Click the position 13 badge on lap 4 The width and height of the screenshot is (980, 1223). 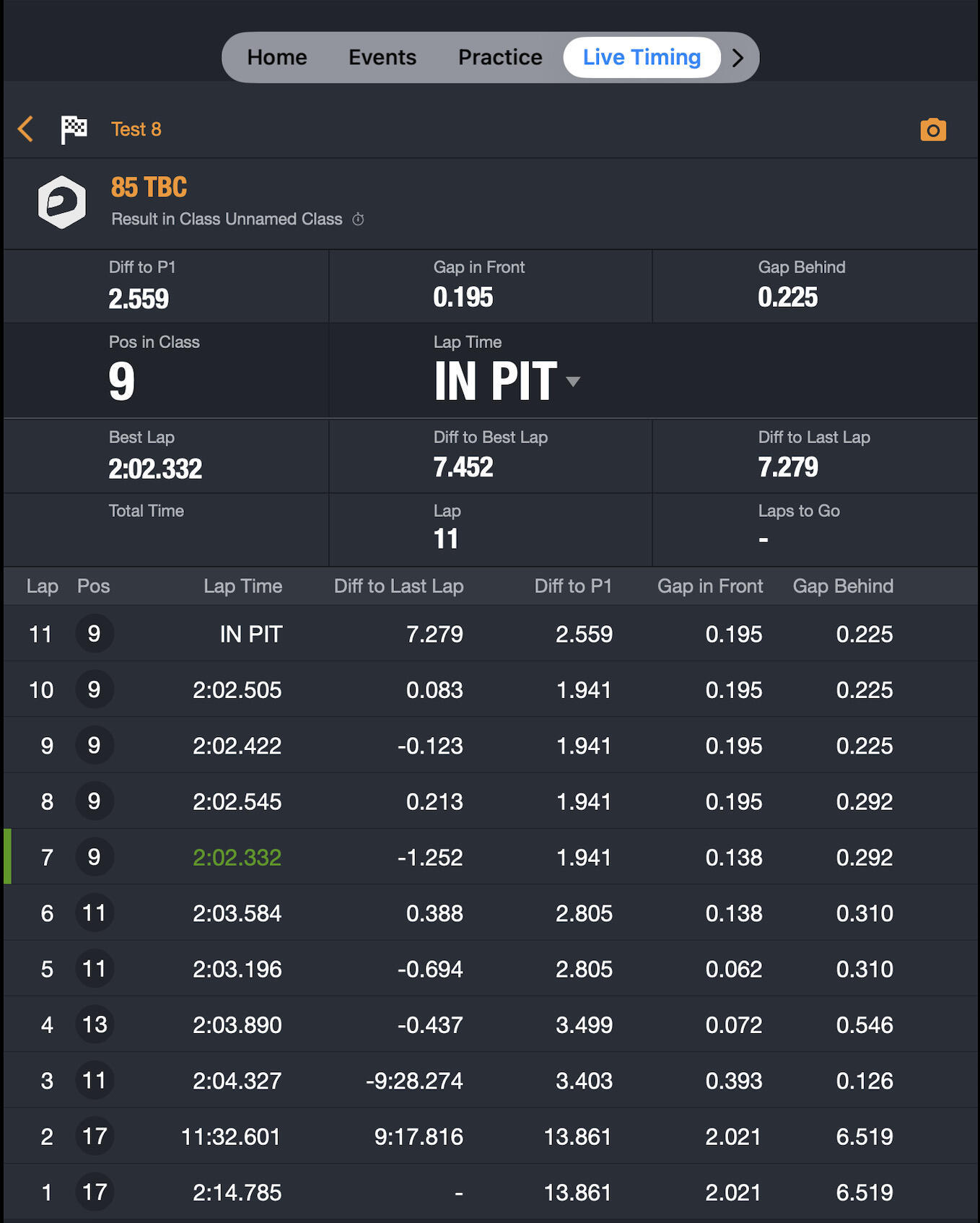tap(94, 1024)
